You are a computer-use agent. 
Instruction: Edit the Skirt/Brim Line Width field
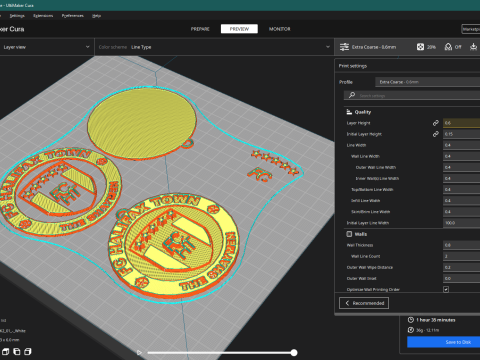[462, 212]
